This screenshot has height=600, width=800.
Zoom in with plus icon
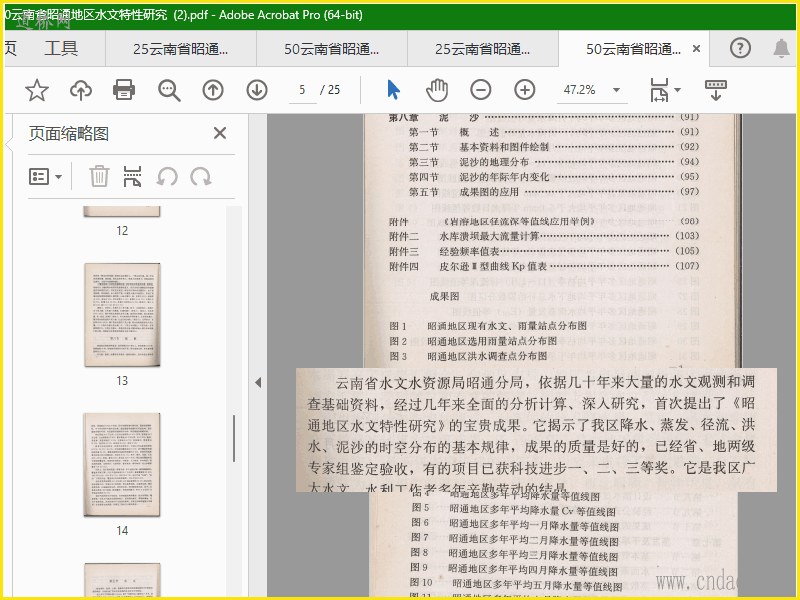pyautogui.click(x=524, y=90)
